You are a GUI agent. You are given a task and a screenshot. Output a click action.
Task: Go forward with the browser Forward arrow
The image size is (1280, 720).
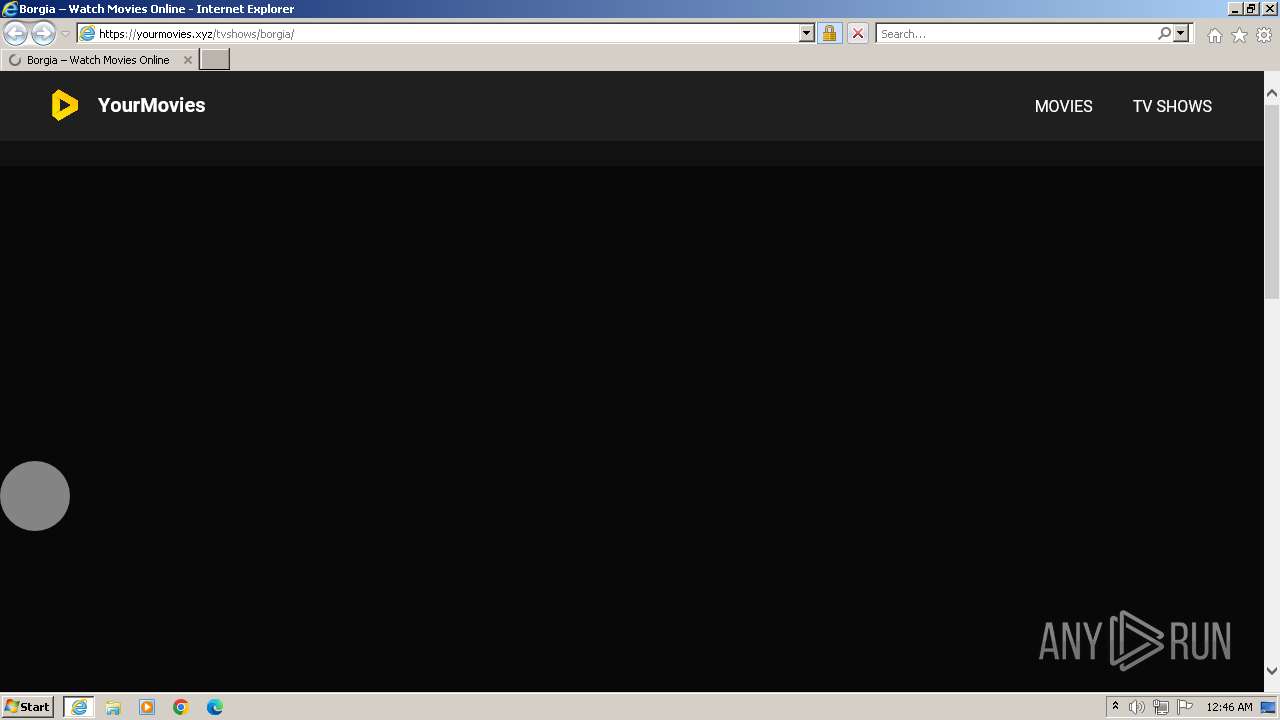(43, 33)
